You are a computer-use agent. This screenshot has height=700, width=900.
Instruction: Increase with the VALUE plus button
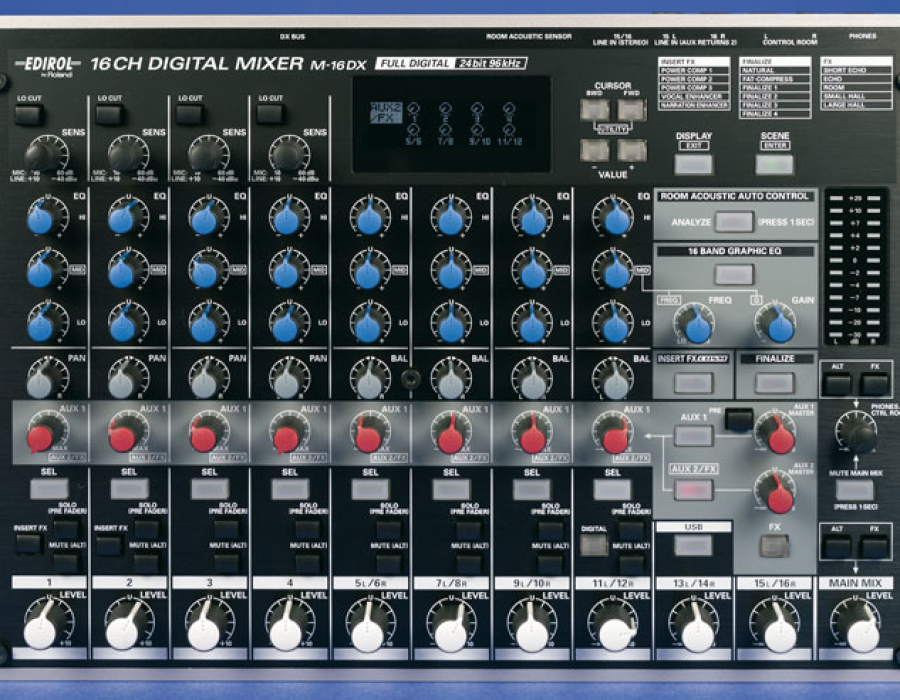632,150
